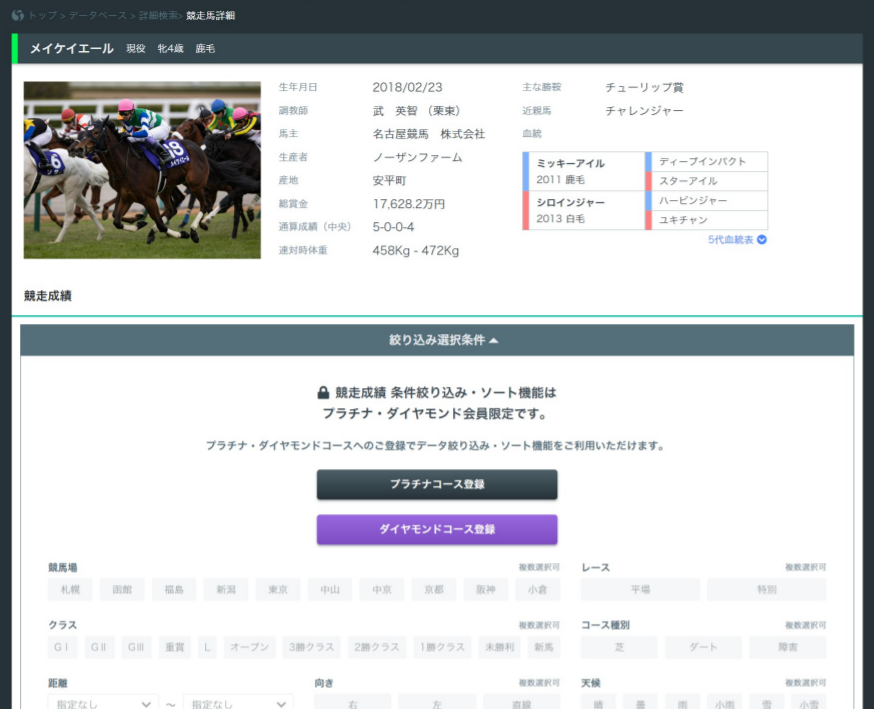Viewport: 874px width, 709px height.
Task: Select dam シロインジャー in pedigree
Action: point(570,202)
